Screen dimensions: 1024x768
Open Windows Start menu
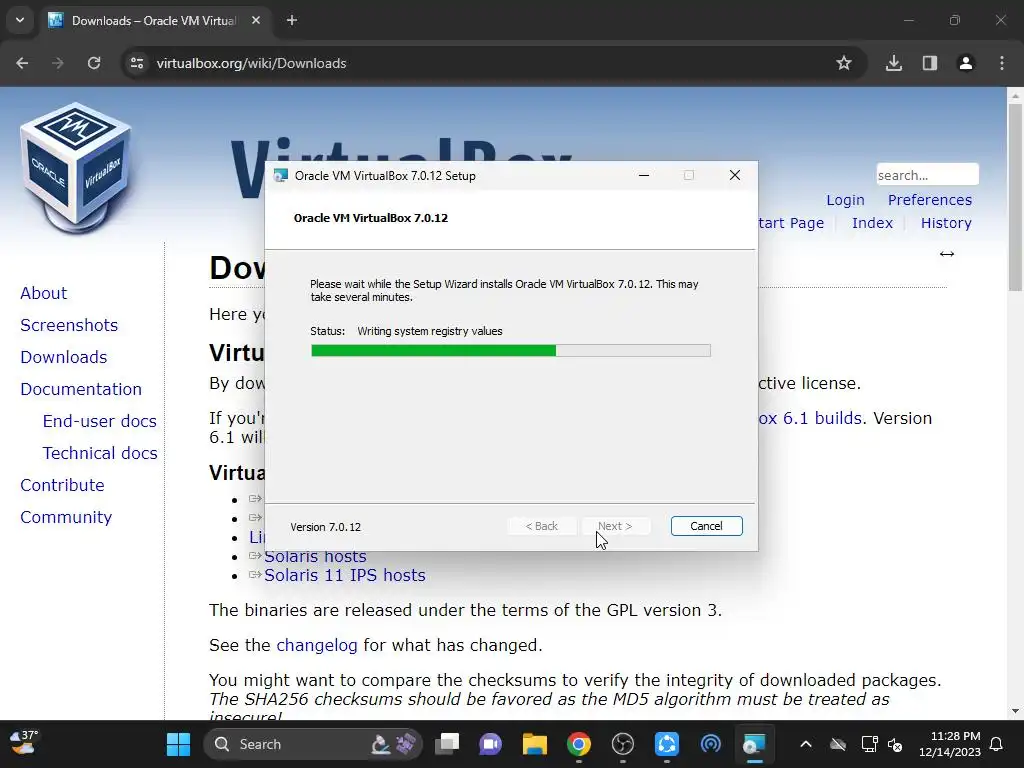pyautogui.click(x=178, y=744)
